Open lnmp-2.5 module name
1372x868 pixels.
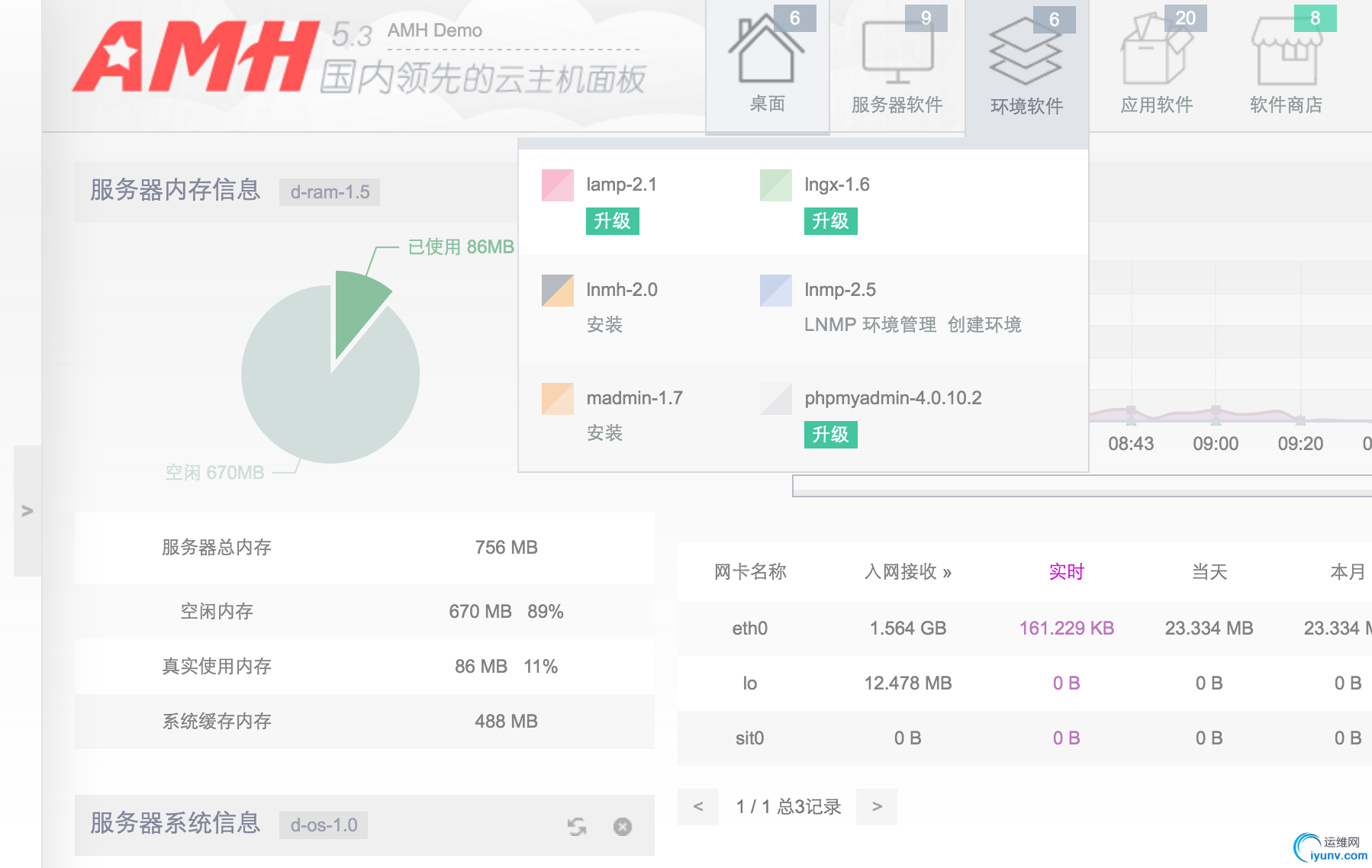pos(840,290)
